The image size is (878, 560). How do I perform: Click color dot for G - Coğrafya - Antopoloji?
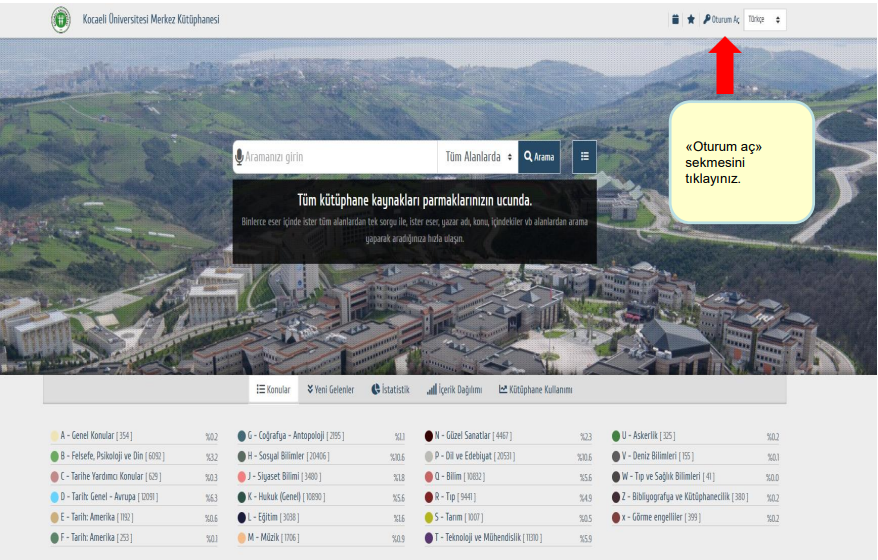(x=241, y=436)
